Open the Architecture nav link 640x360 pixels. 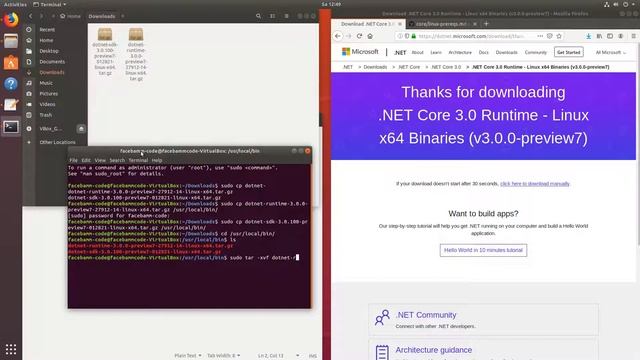460,53
